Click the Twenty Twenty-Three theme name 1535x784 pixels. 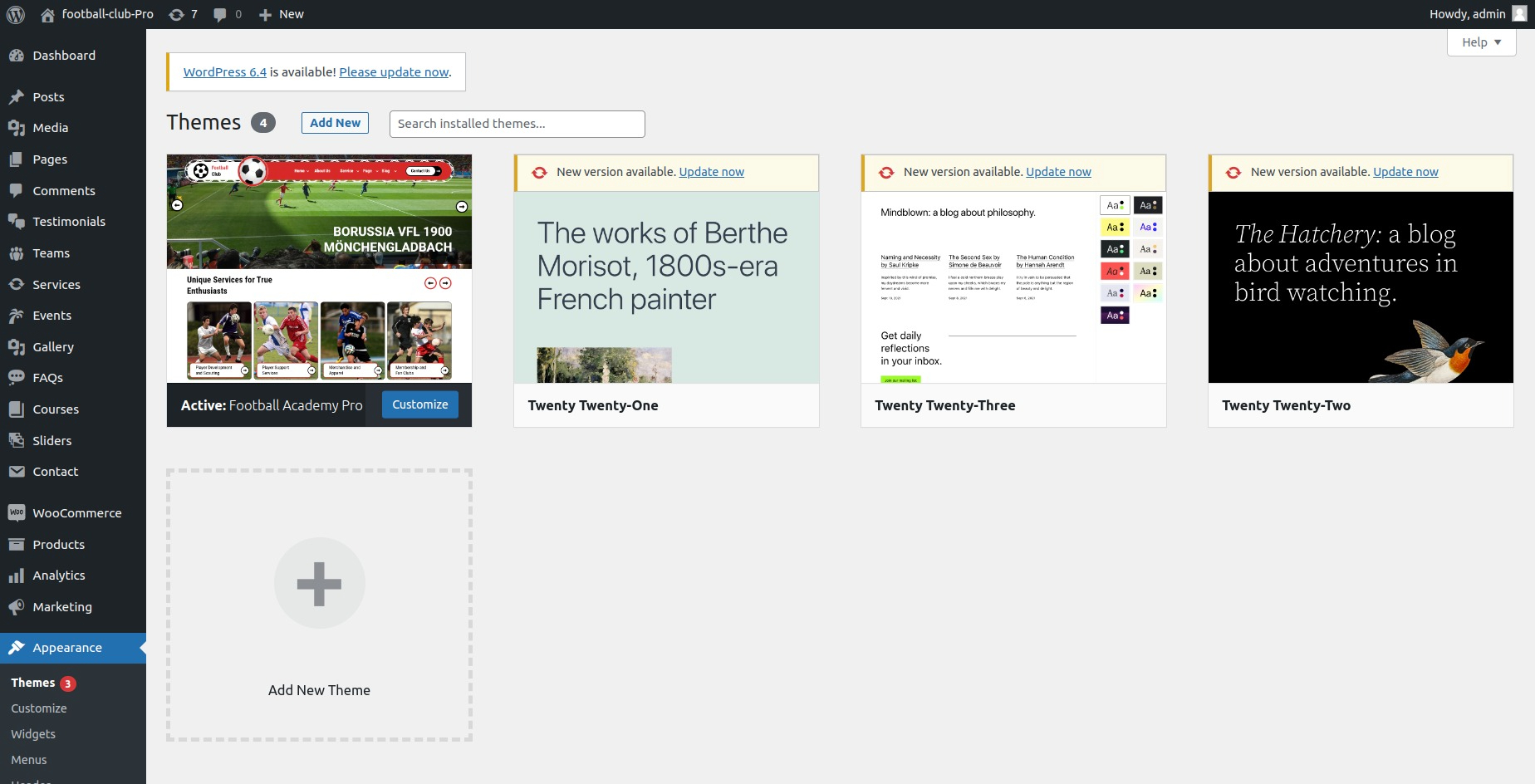point(944,405)
